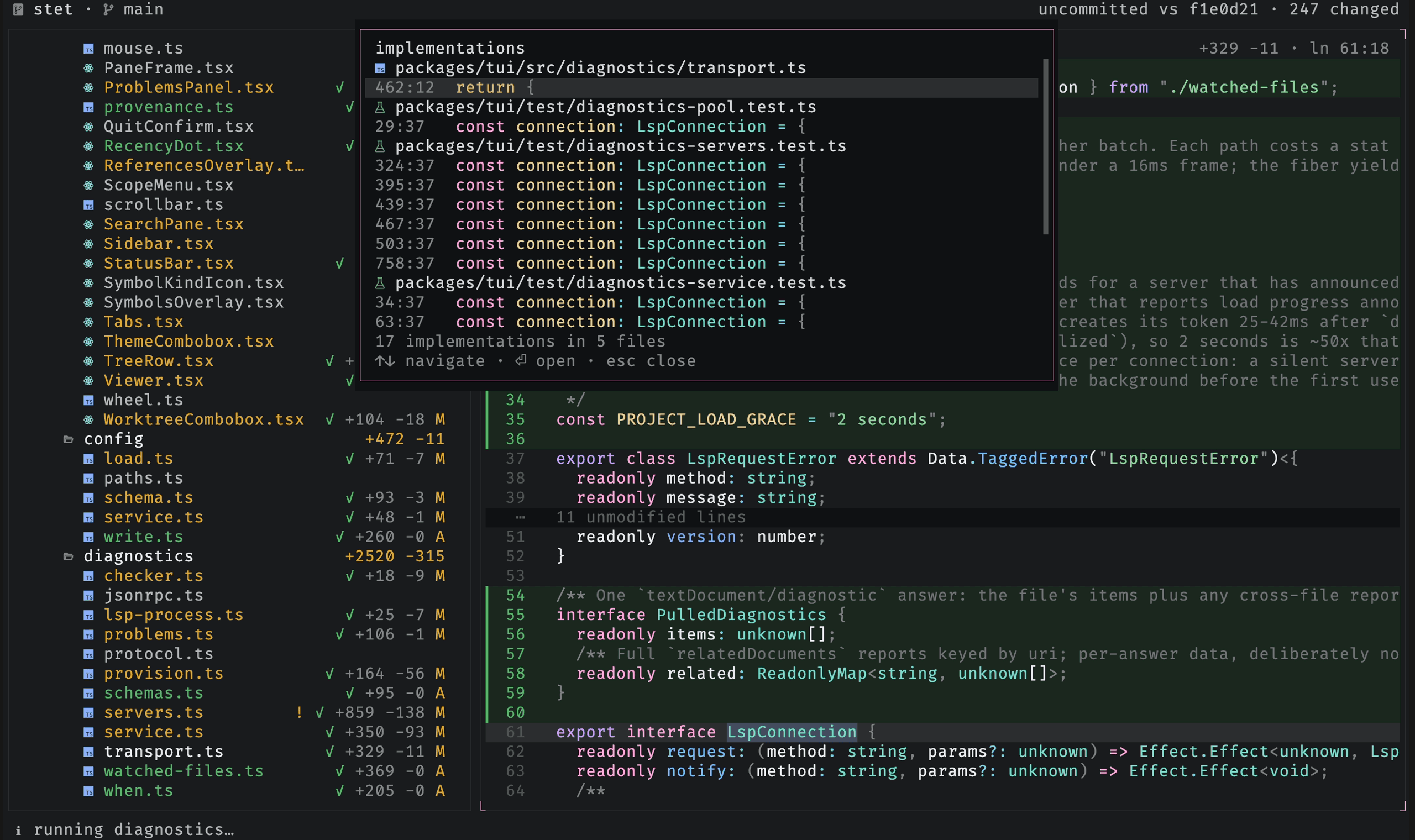Click the stet app icon in the title bar

coord(18,9)
